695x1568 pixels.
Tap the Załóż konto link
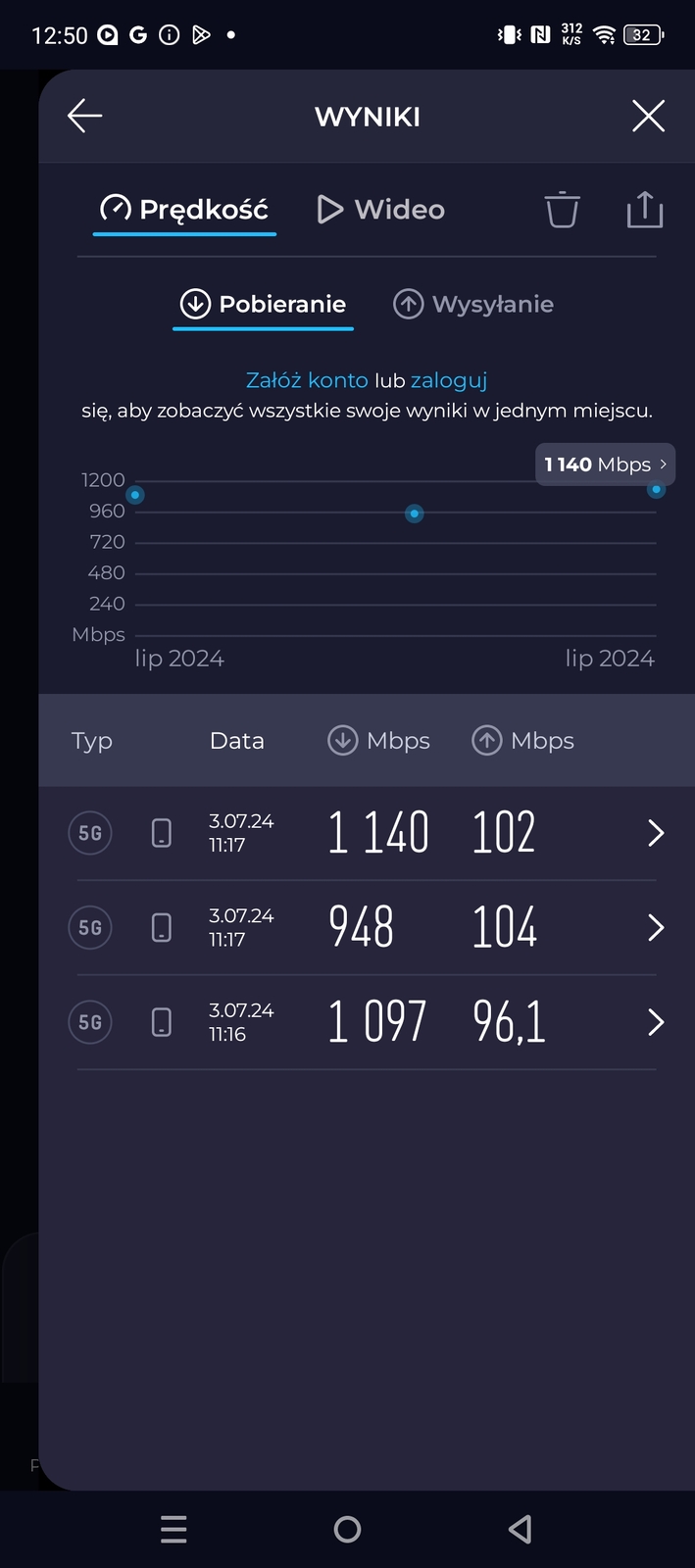(x=307, y=380)
